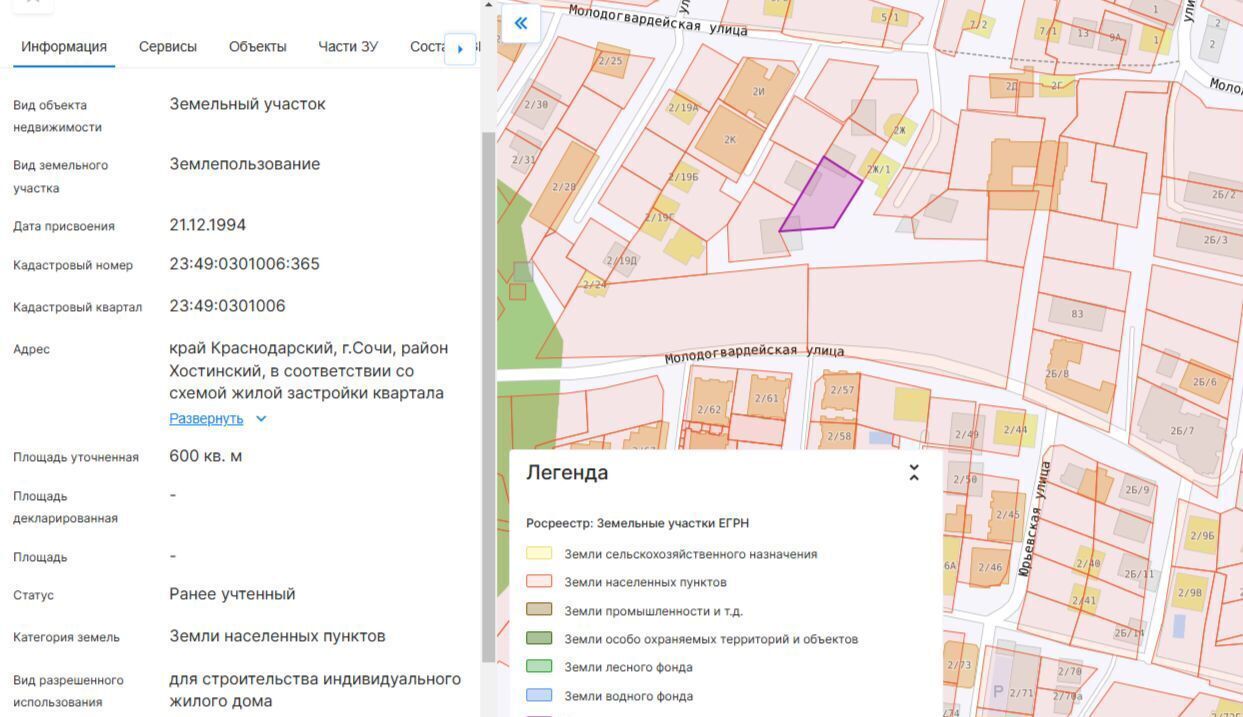Select cadastral number 23:49:0301006:365
Viewport: 1243px width, 717px height.
[x=244, y=264]
